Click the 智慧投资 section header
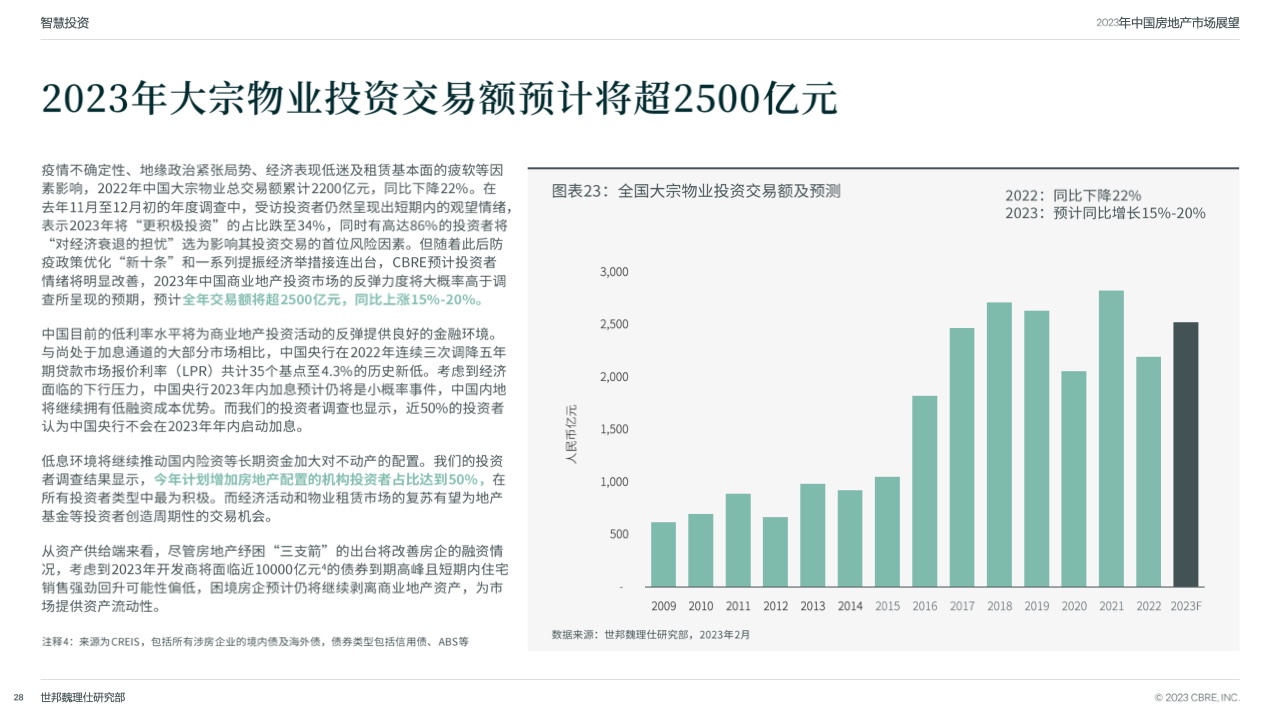 [x=65, y=22]
